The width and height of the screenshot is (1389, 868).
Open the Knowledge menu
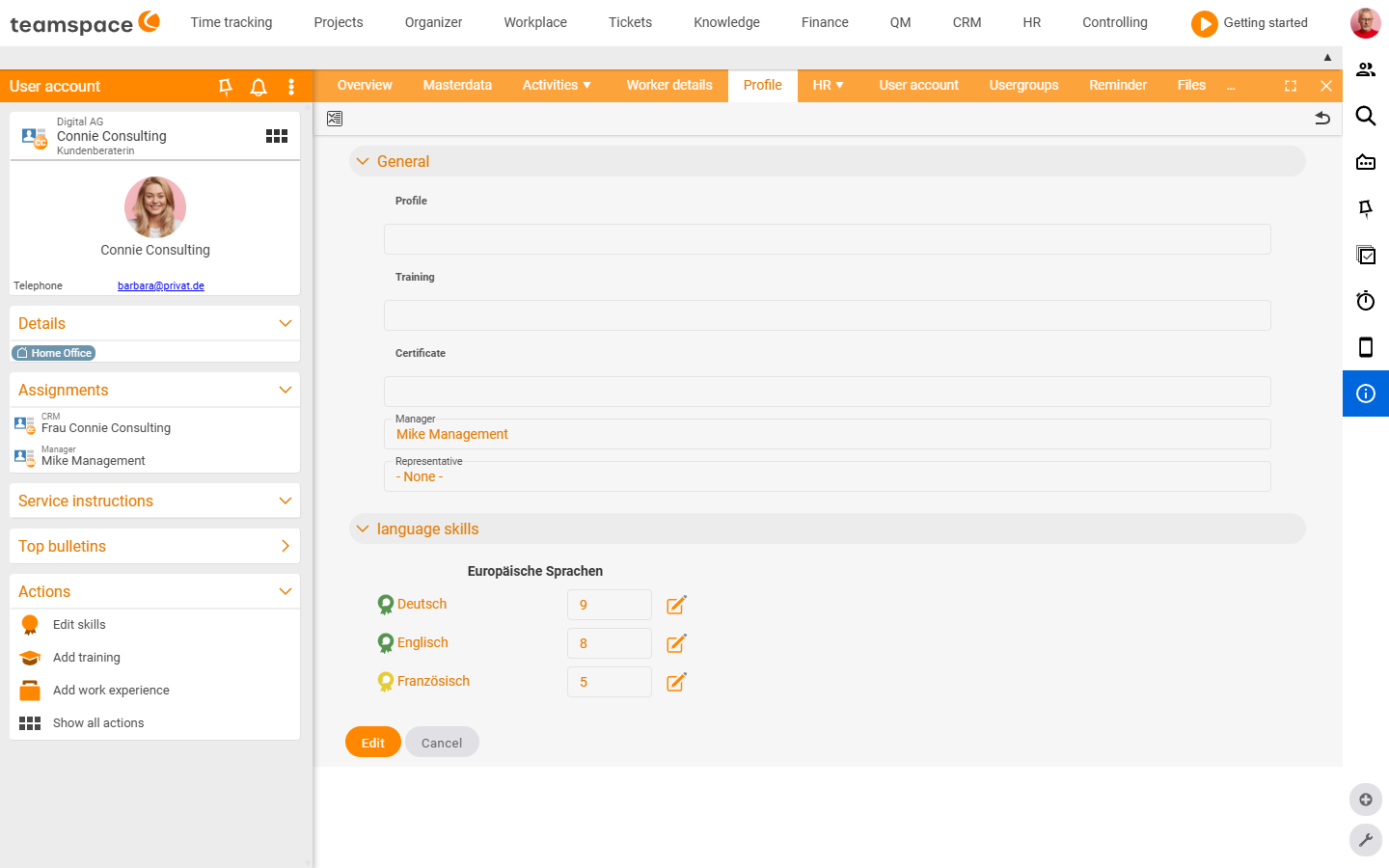[x=726, y=22]
